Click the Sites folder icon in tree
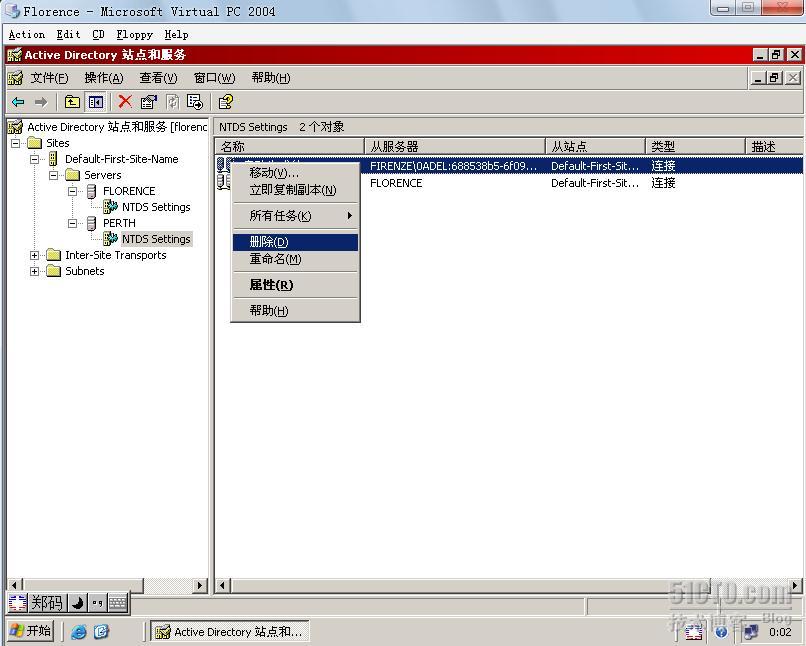The height and width of the screenshot is (646, 806). (x=34, y=143)
